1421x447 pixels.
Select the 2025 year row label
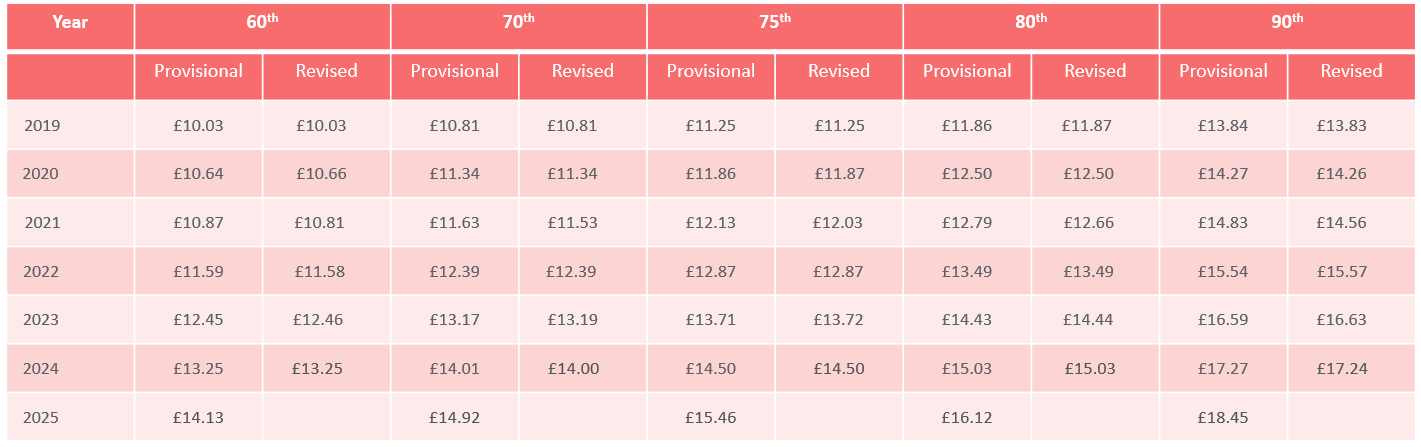[42, 417]
